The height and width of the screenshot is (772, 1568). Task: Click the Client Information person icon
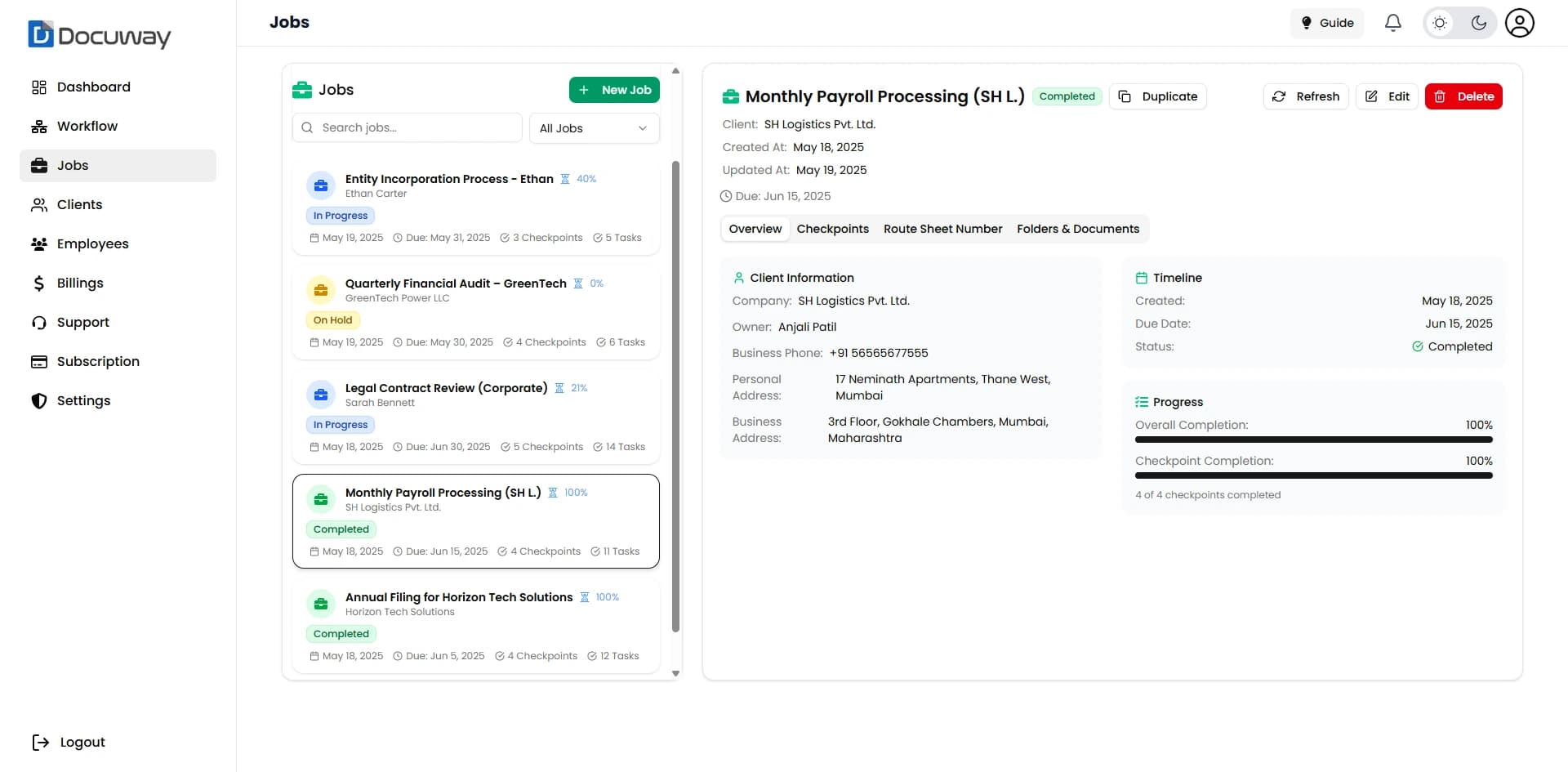(739, 278)
